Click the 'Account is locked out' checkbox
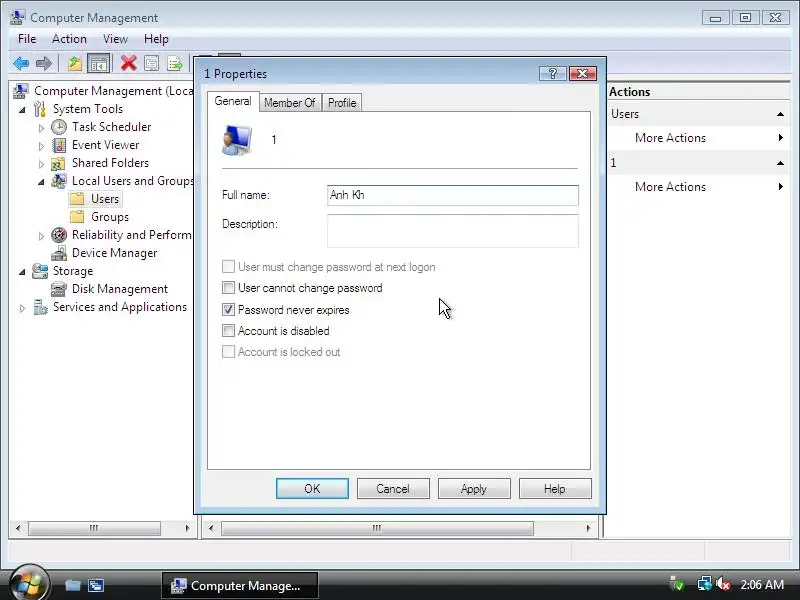Screen dimensions: 800x600 (x=228, y=352)
